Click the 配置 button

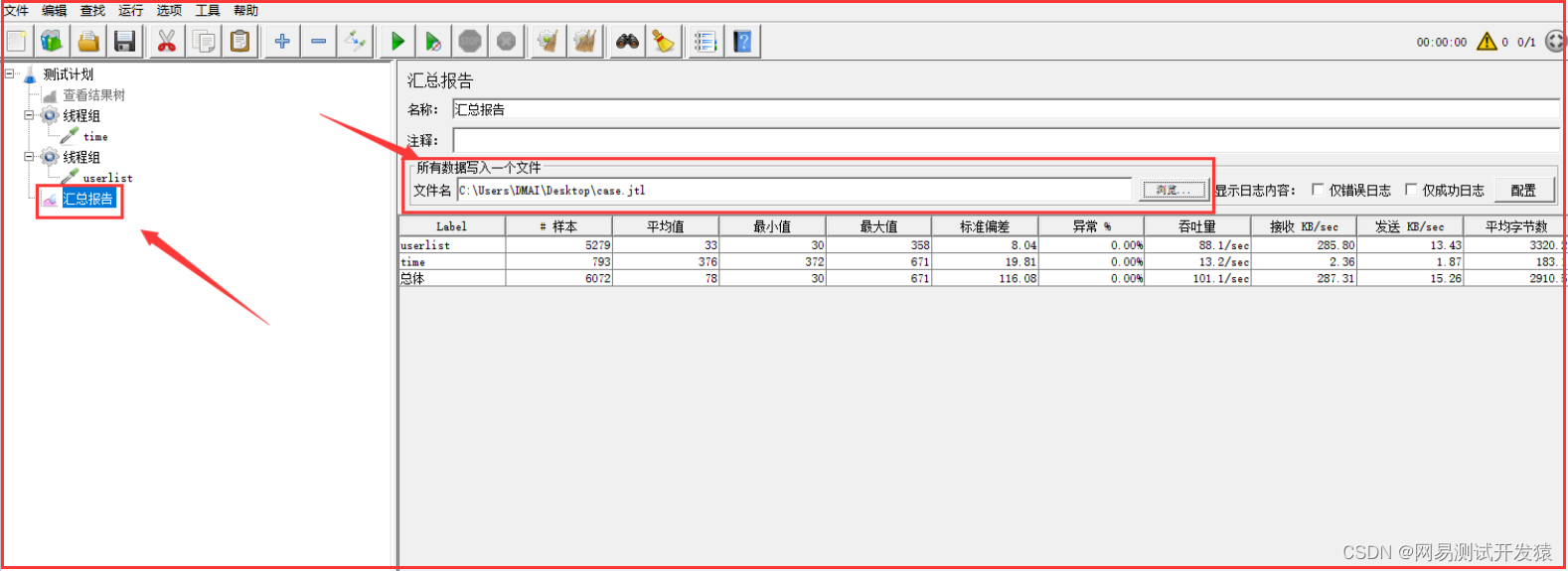click(1524, 190)
